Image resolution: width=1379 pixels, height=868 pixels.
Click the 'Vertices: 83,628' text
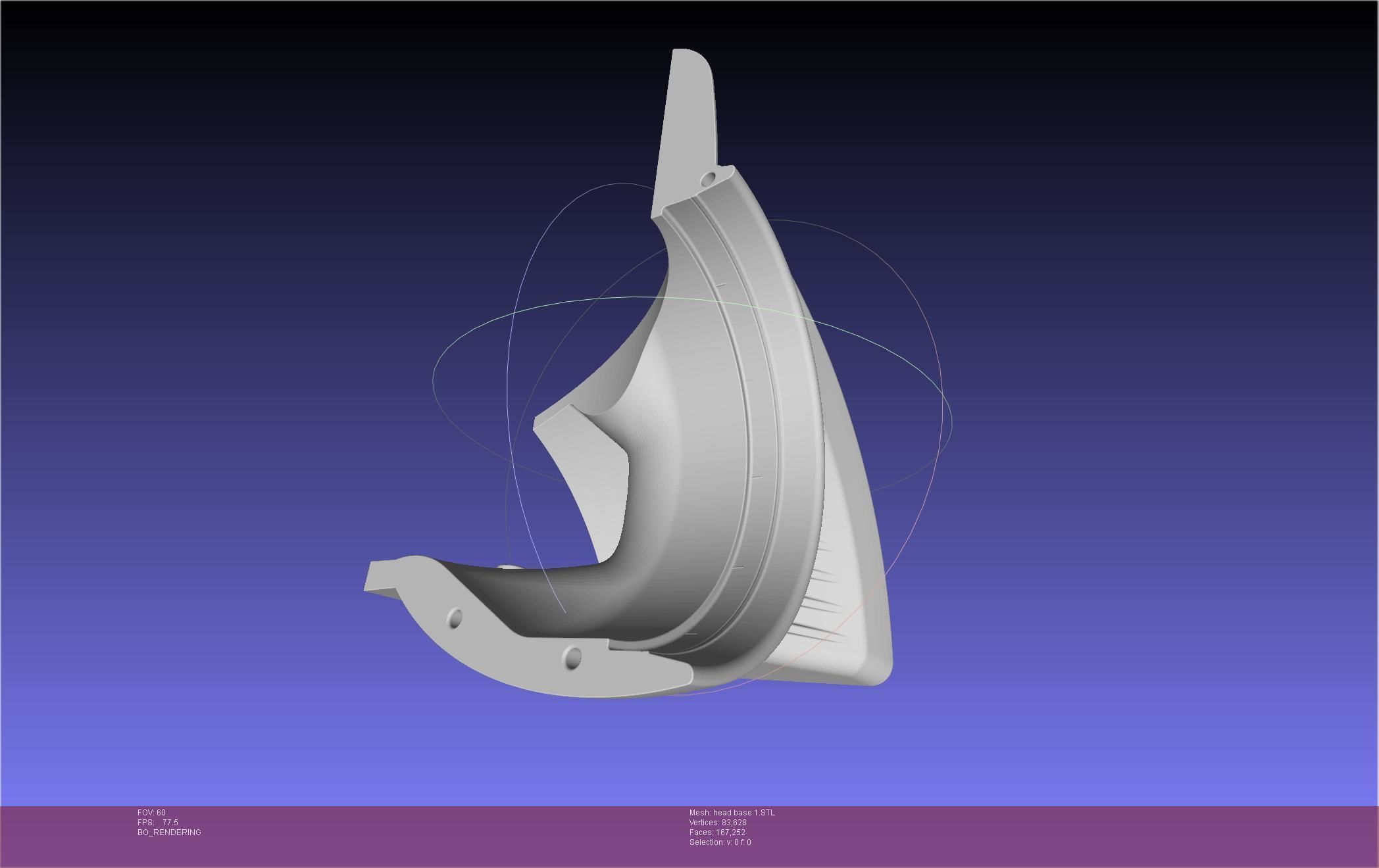click(x=718, y=823)
